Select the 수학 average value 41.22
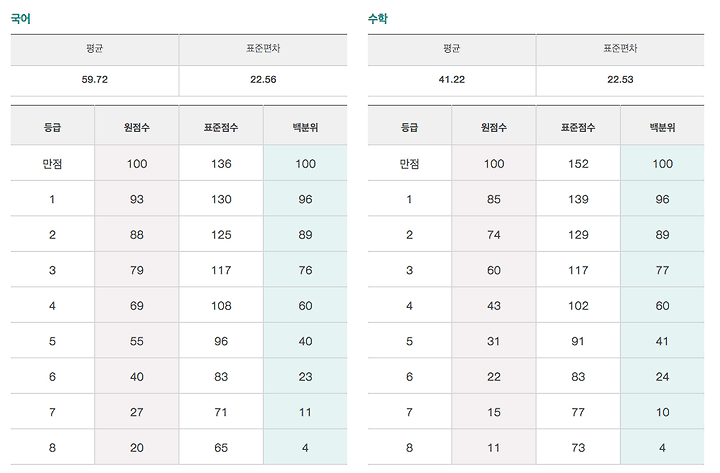Viewport: 720px width, 473px height. [451, 79]
